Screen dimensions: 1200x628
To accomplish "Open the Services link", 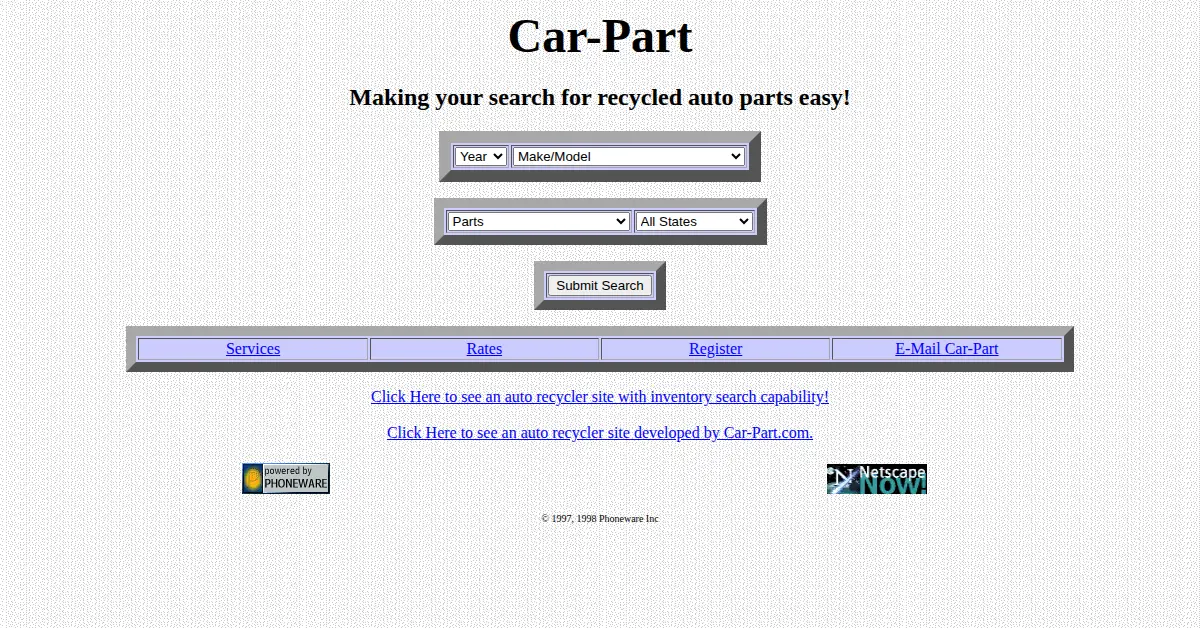I will point(253,349).
